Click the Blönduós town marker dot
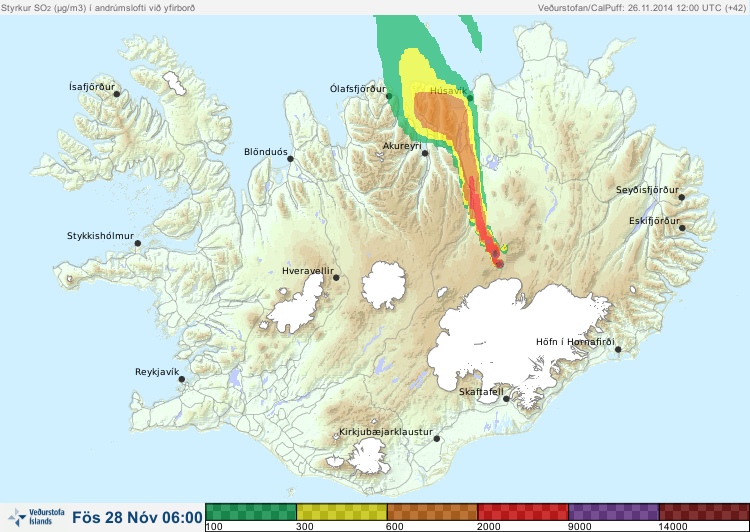Image resolution: width=750 pixels, height=532 pixels. [290, 159]
